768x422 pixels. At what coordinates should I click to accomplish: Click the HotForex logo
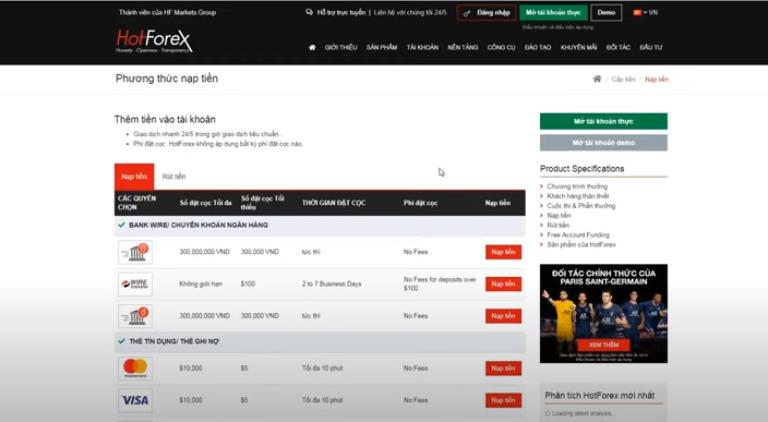pos(153,42)
